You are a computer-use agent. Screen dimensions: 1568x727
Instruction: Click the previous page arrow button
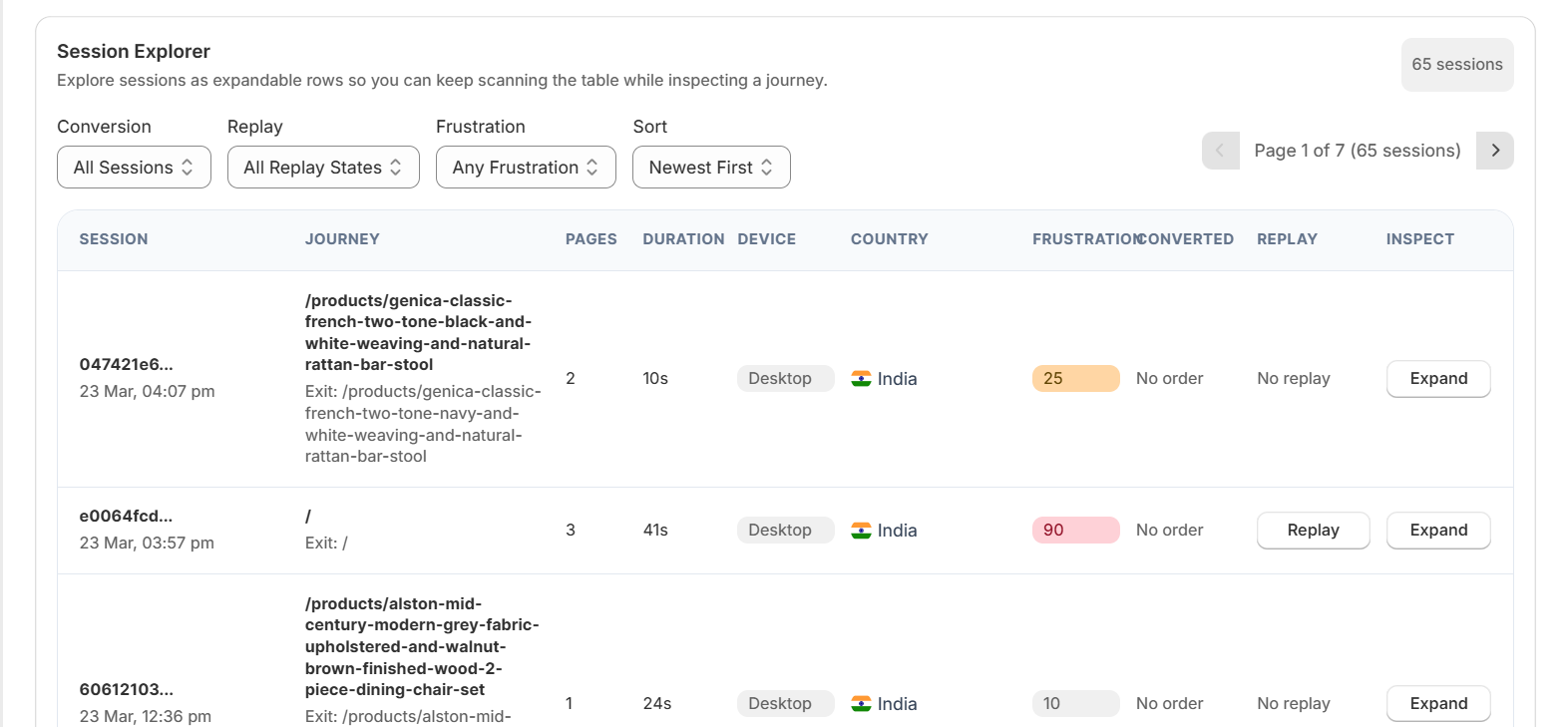[x=1220, y=151]
